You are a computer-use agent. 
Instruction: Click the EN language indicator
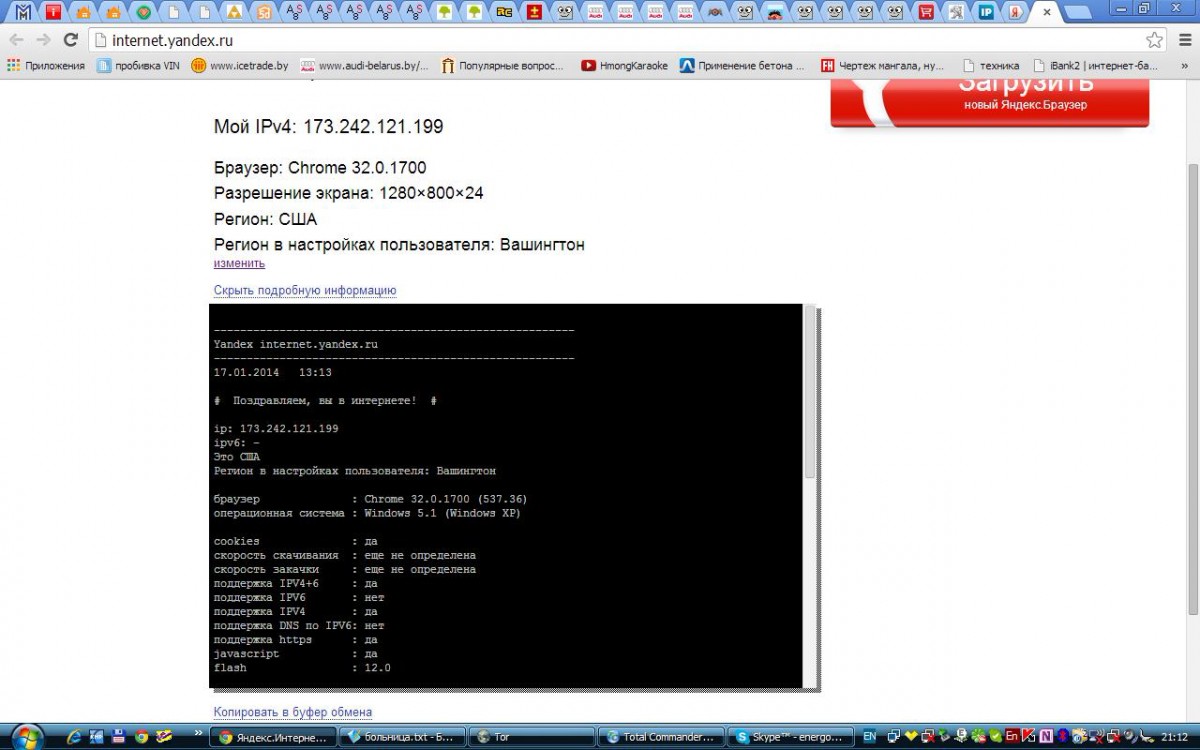(x=869, y=737)
